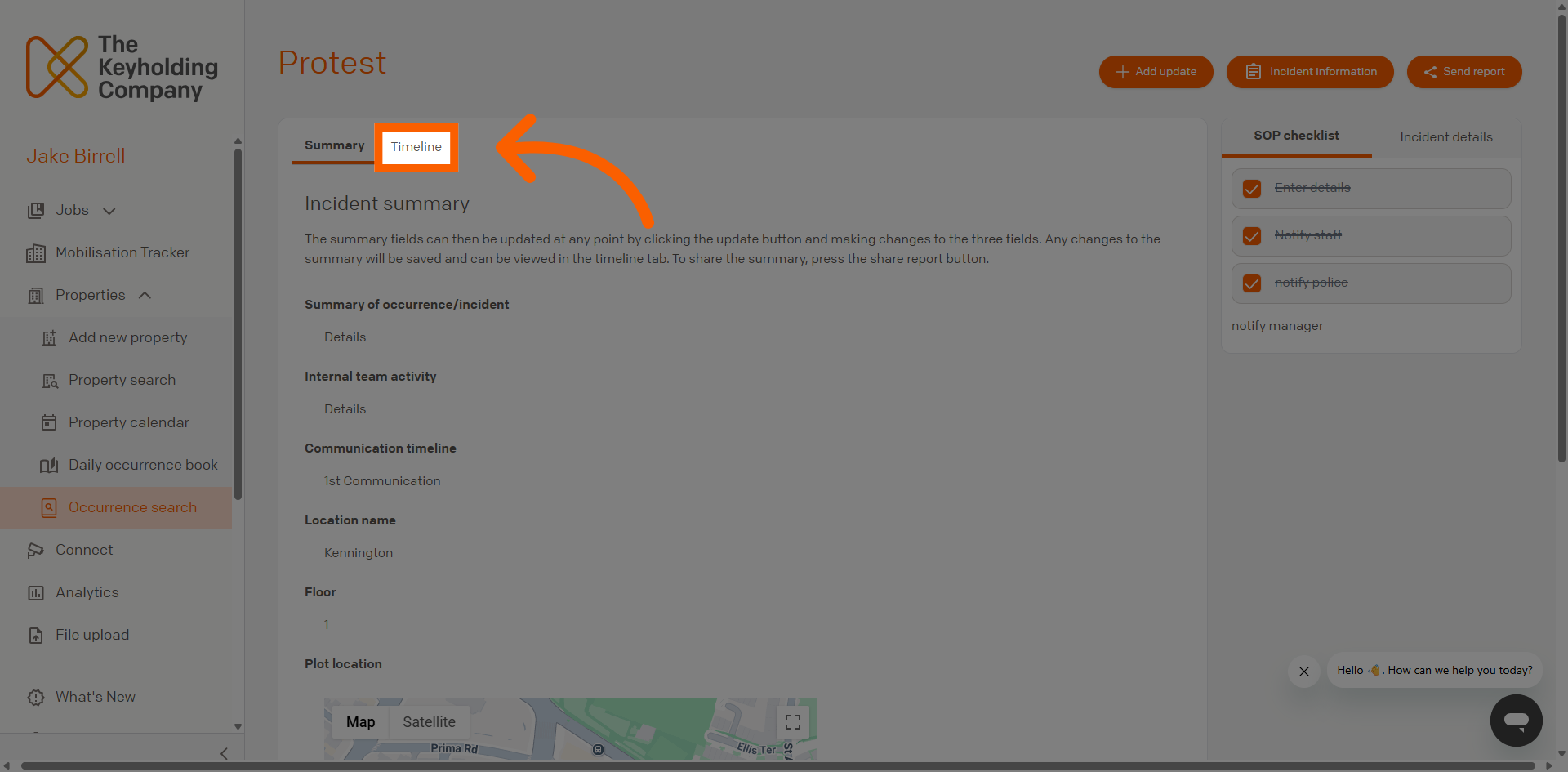
Task: Open the chat widget bubble icon
Action: tap(1516, 721)
